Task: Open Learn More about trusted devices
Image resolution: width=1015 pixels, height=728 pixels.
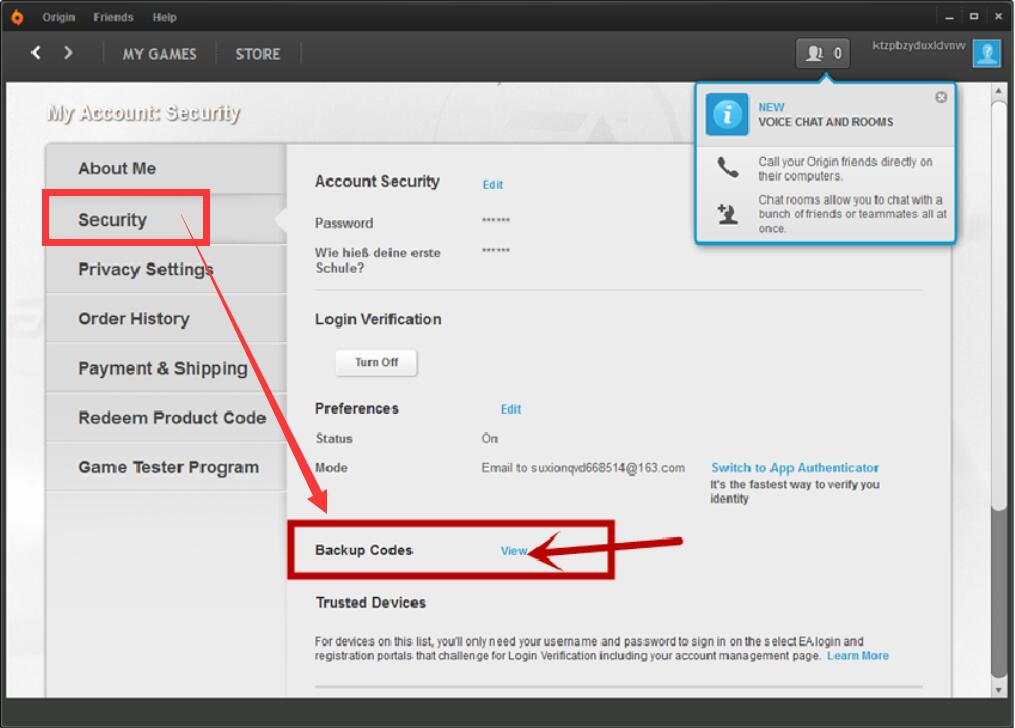Action: 858,656
